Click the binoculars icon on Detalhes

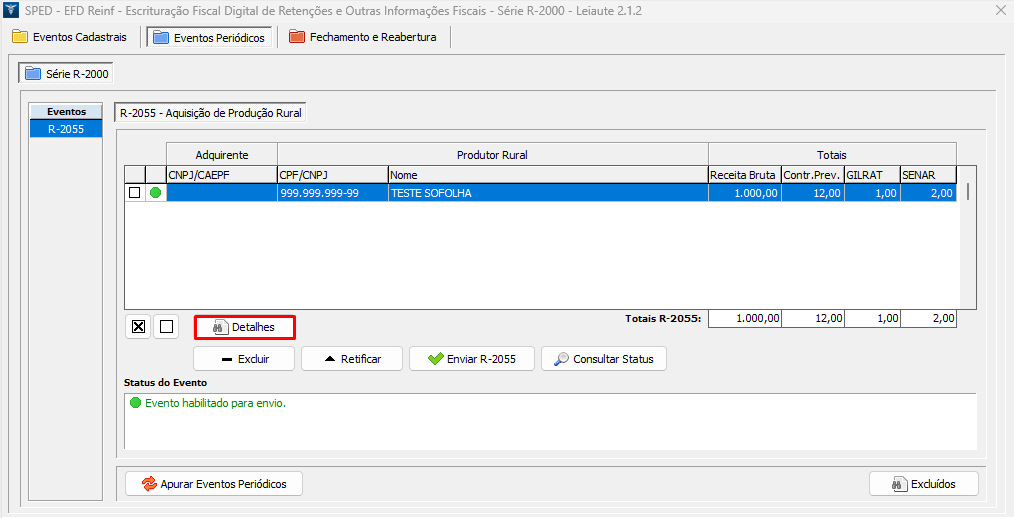tap(220, 327)
